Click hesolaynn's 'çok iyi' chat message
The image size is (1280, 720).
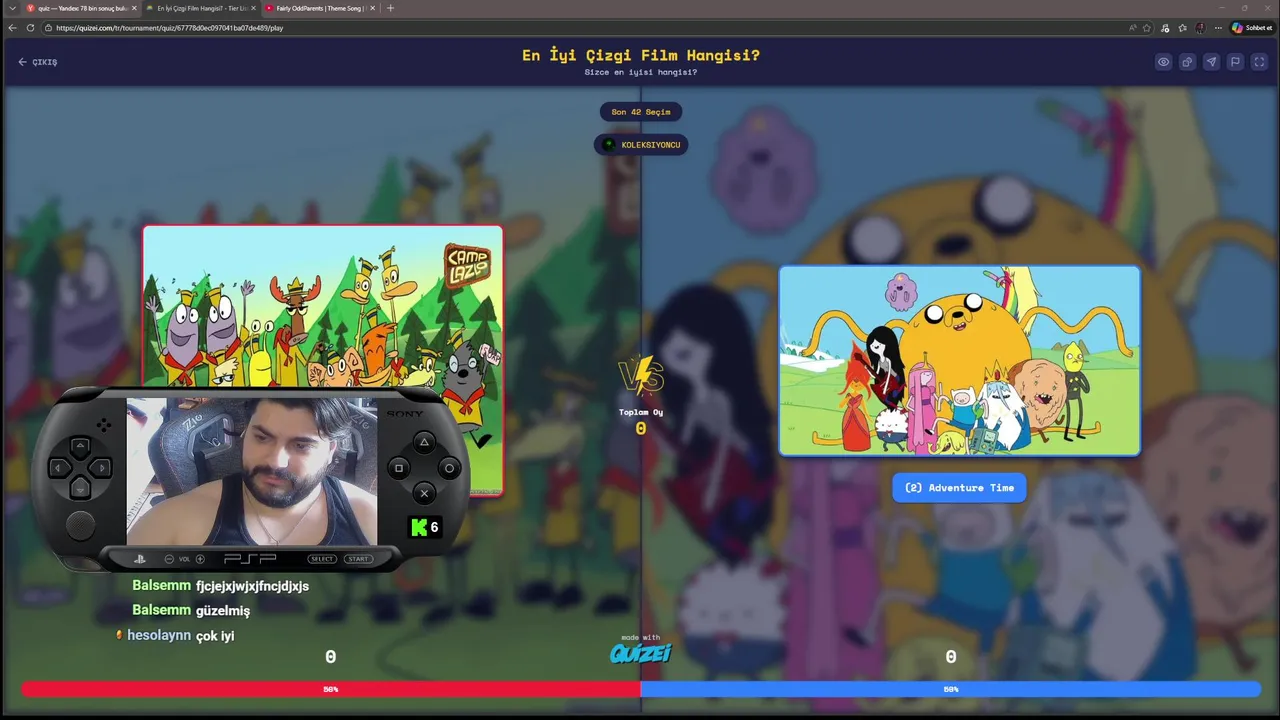click(x=215, y=636)
